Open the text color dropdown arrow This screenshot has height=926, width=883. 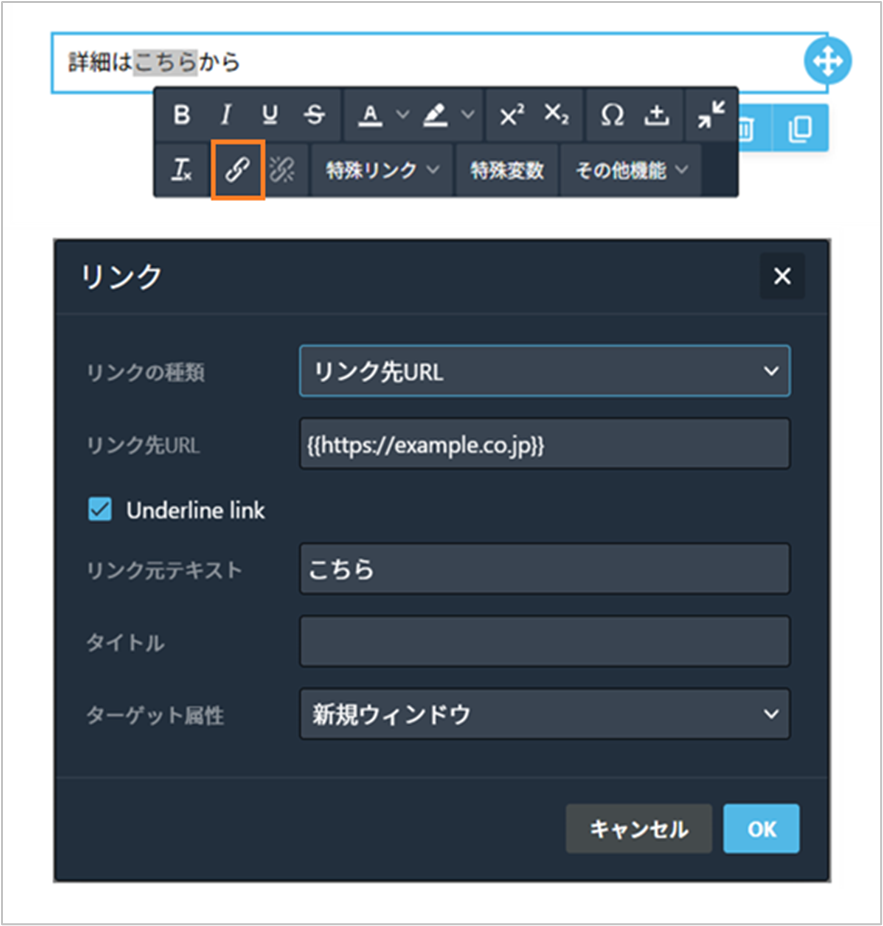pos(402,114)
